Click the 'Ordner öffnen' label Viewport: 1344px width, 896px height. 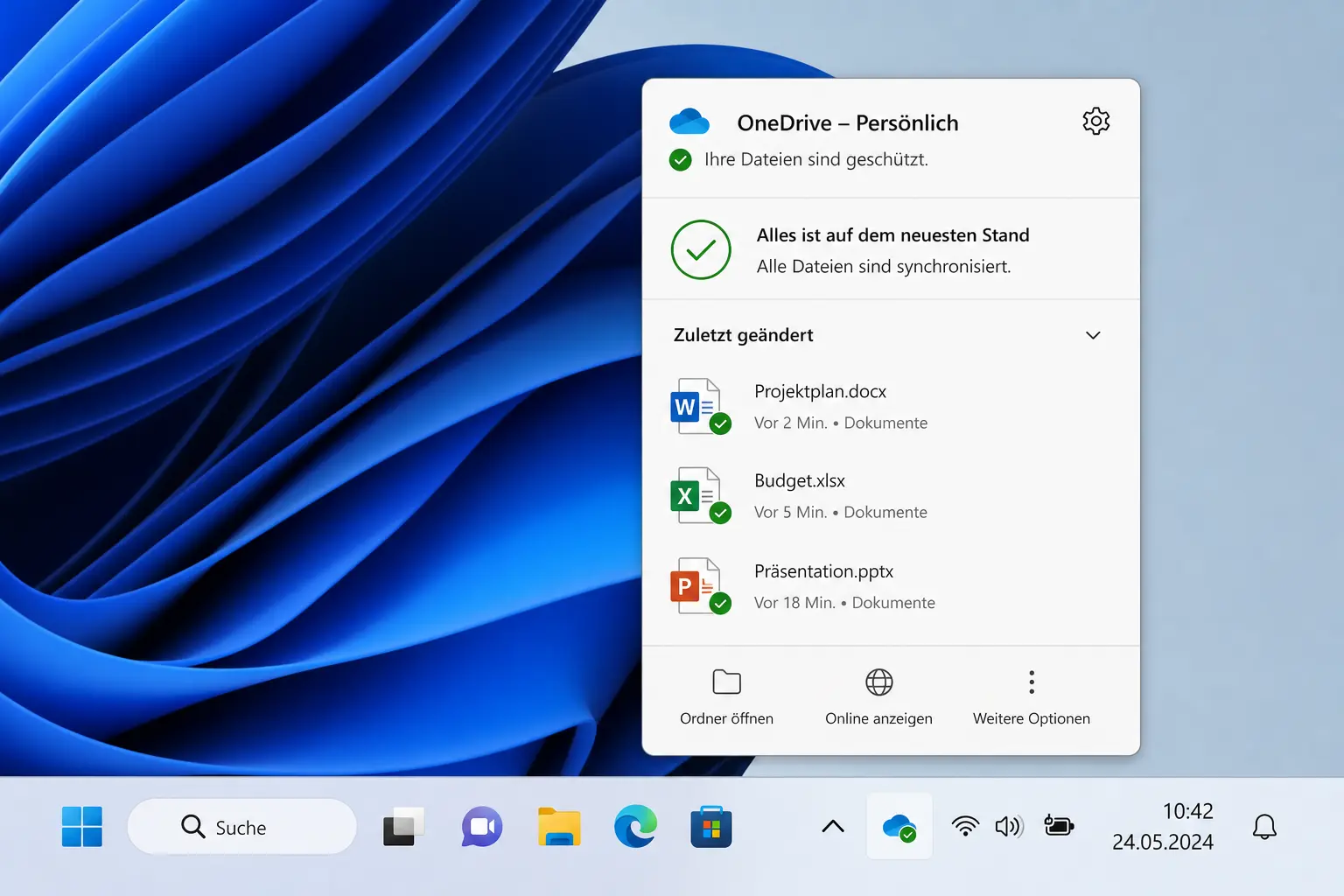[726, 718]
